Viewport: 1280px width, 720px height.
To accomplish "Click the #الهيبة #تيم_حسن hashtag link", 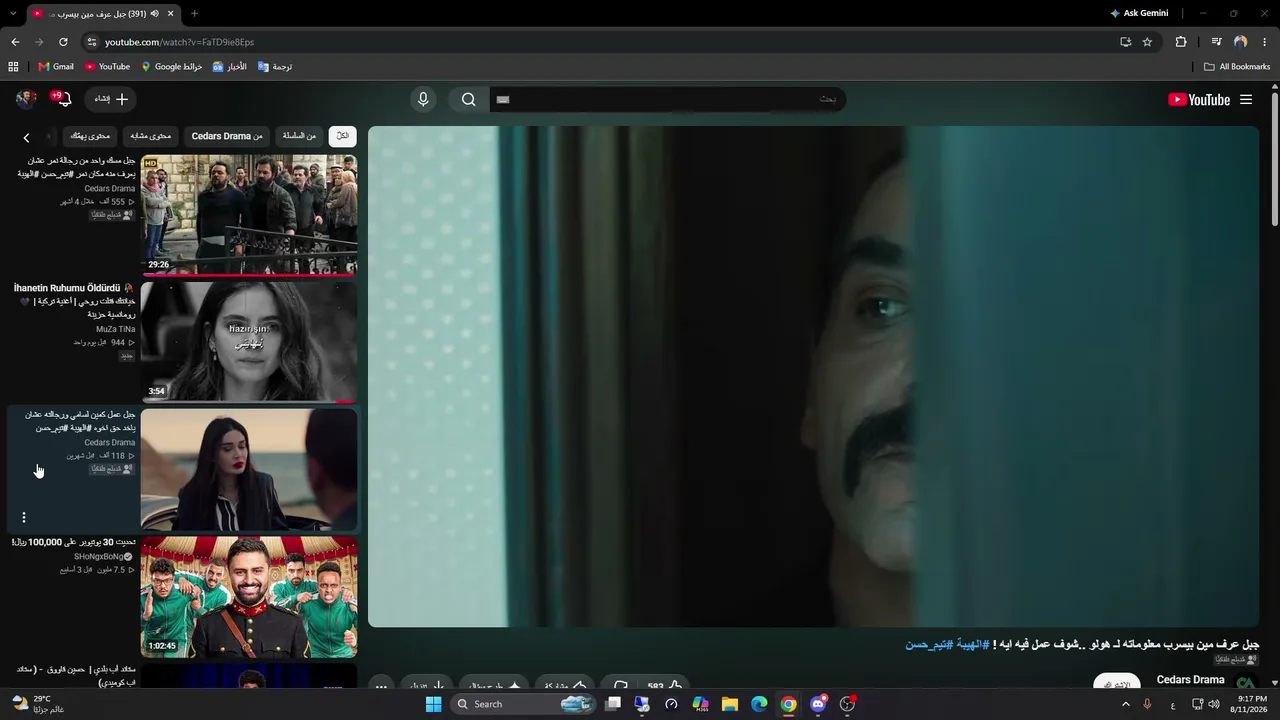I will (948, 645).
